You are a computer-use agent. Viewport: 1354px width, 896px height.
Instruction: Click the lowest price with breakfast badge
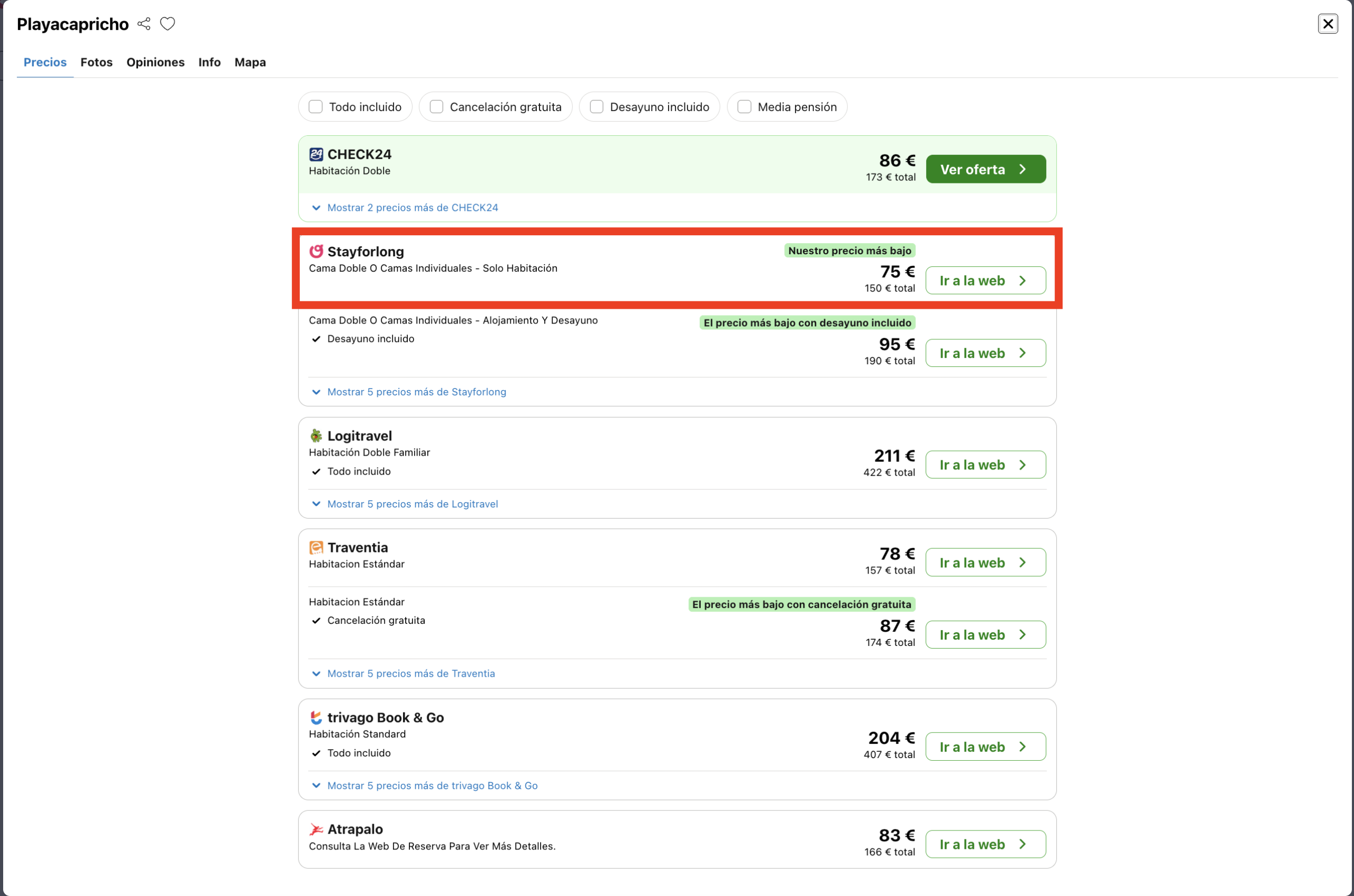click(807, 323)
